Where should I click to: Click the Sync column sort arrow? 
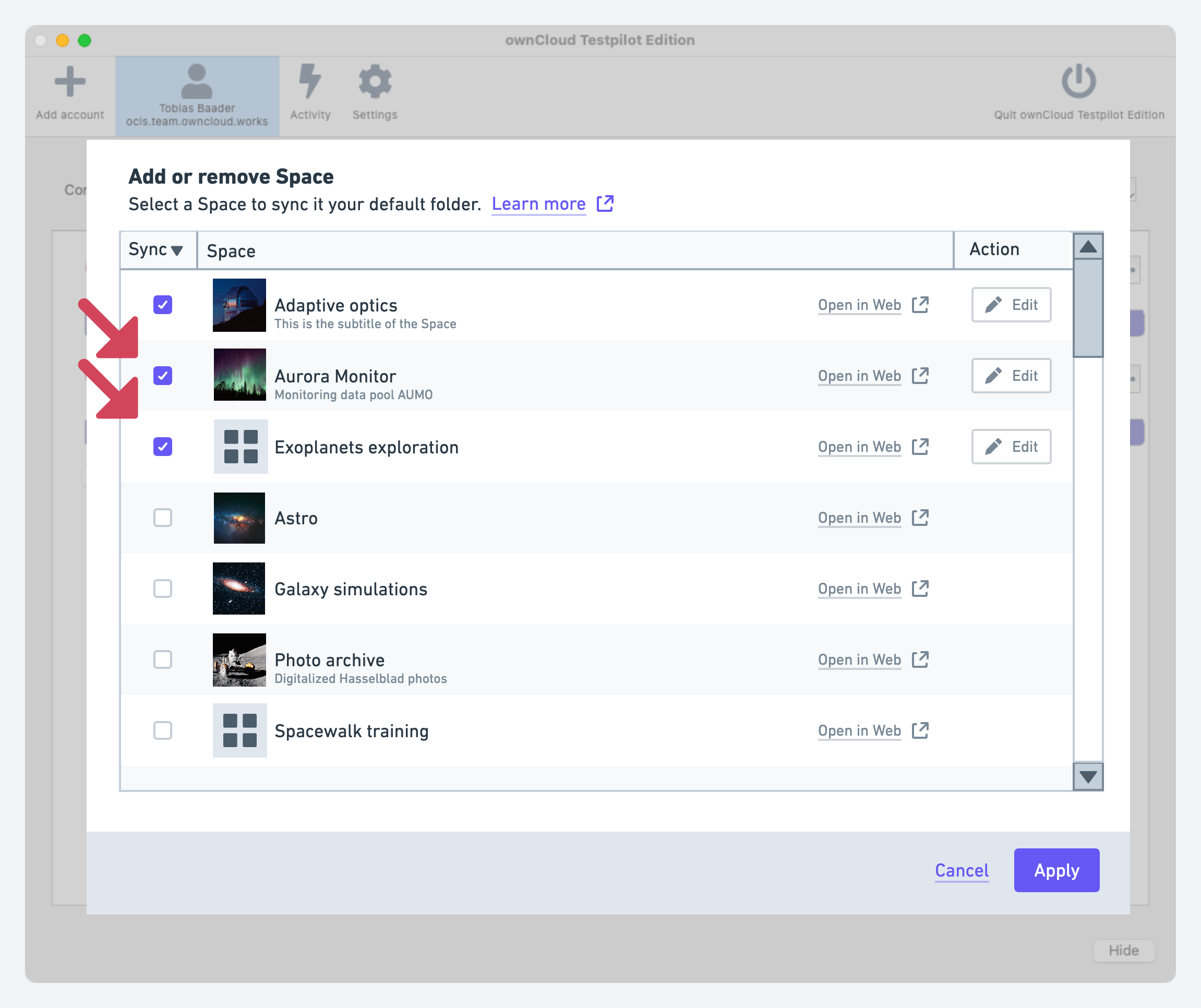point(177,250)
